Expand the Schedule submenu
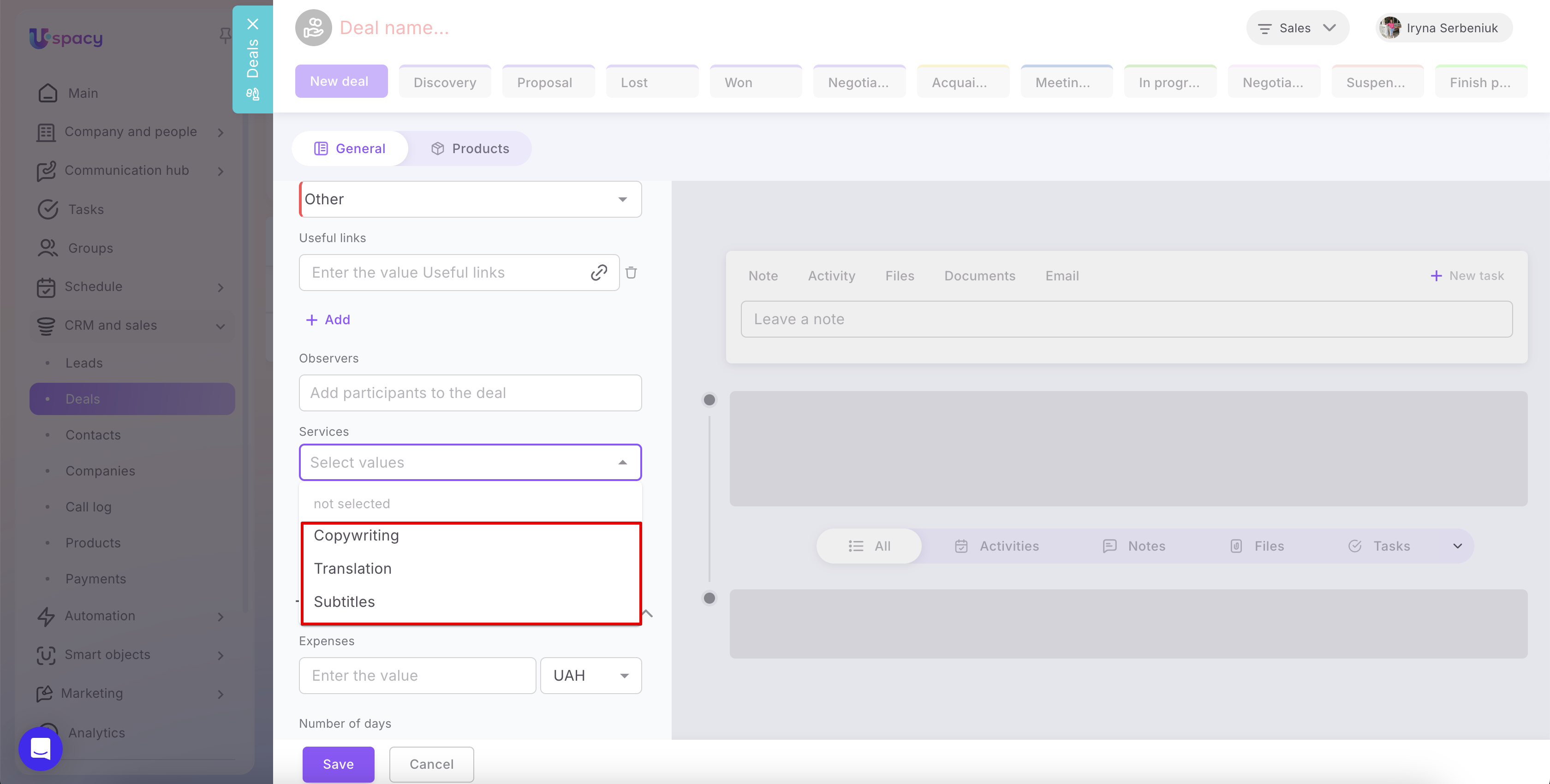 tap(221, 288)
